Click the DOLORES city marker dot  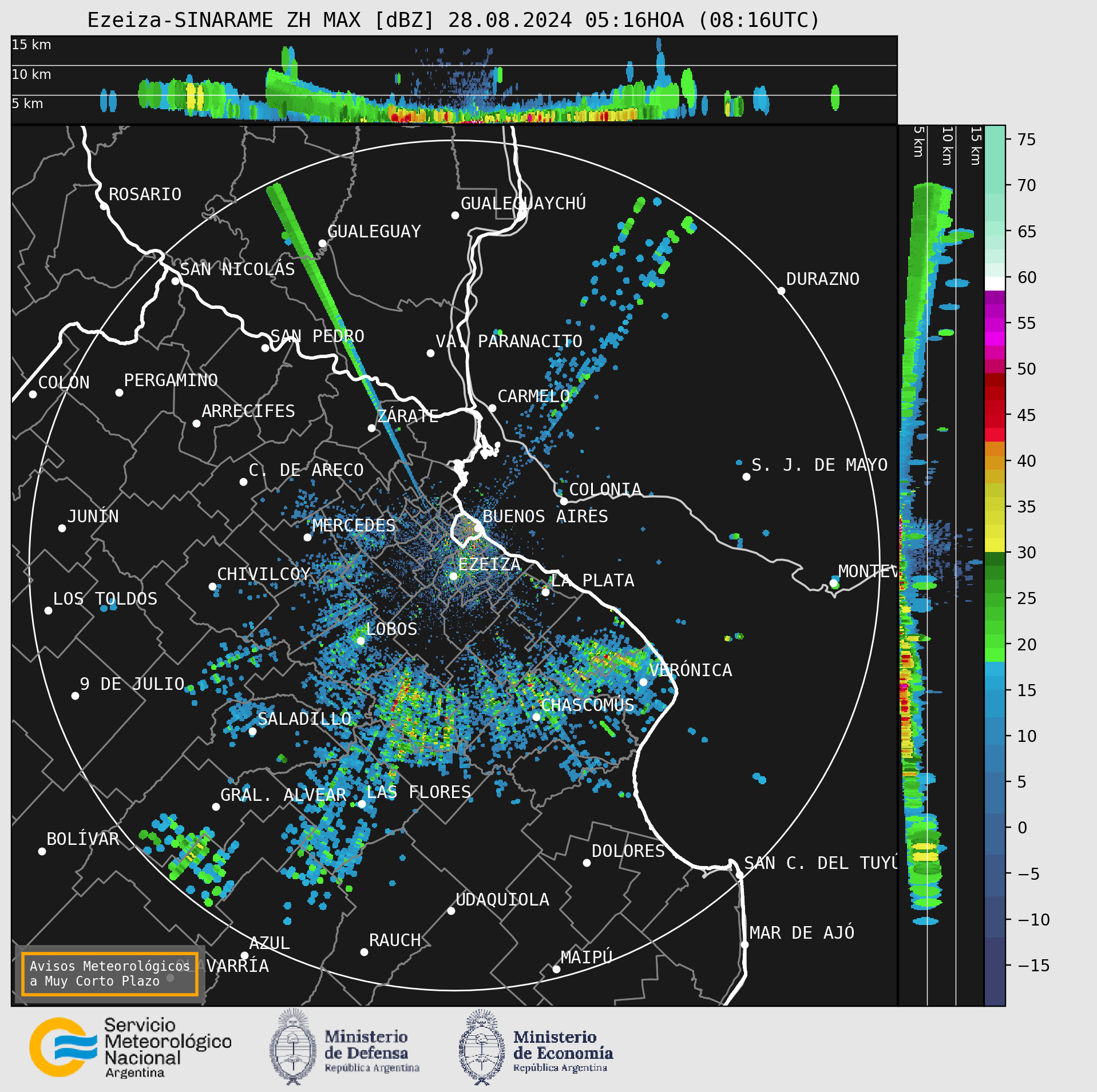(x=587, y=863)
